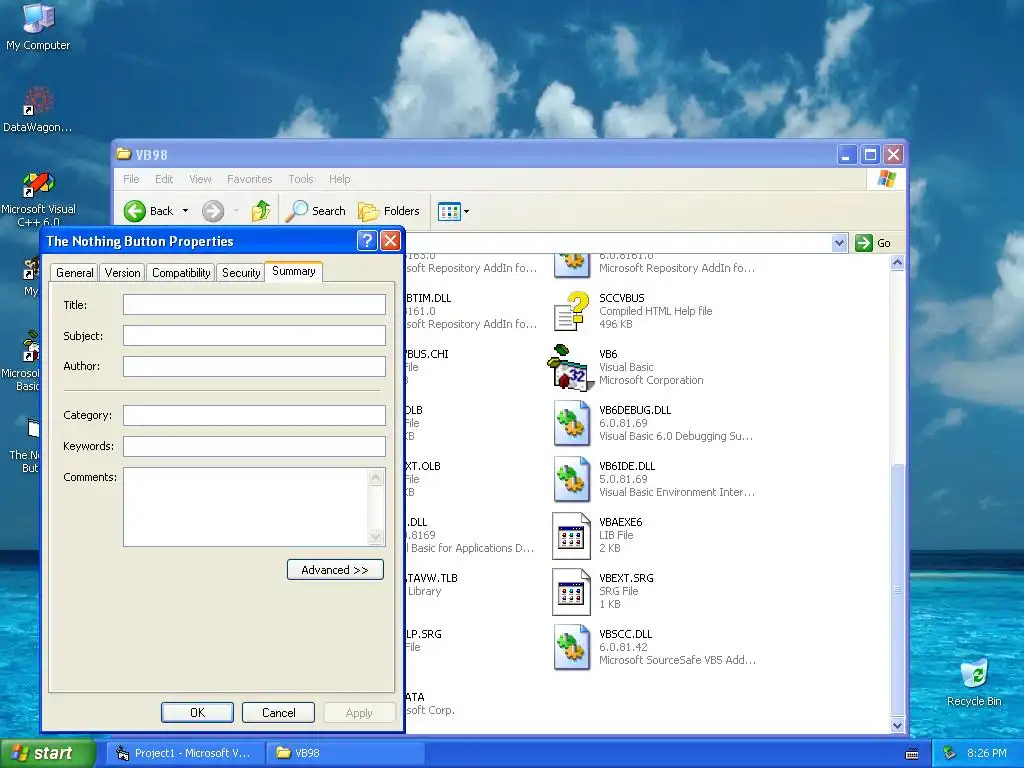Open the Tools menu in VB98
The width and height of the screenshot is (1024, 768).
pos(300,179)
